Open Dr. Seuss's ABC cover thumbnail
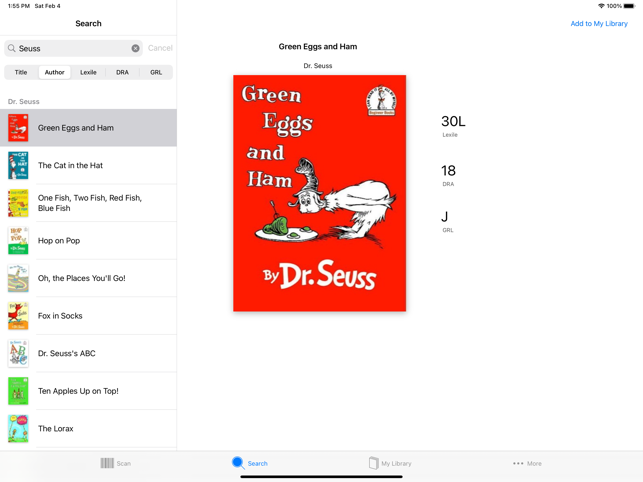This screenshot has height=482, width=643. (18, 354)
